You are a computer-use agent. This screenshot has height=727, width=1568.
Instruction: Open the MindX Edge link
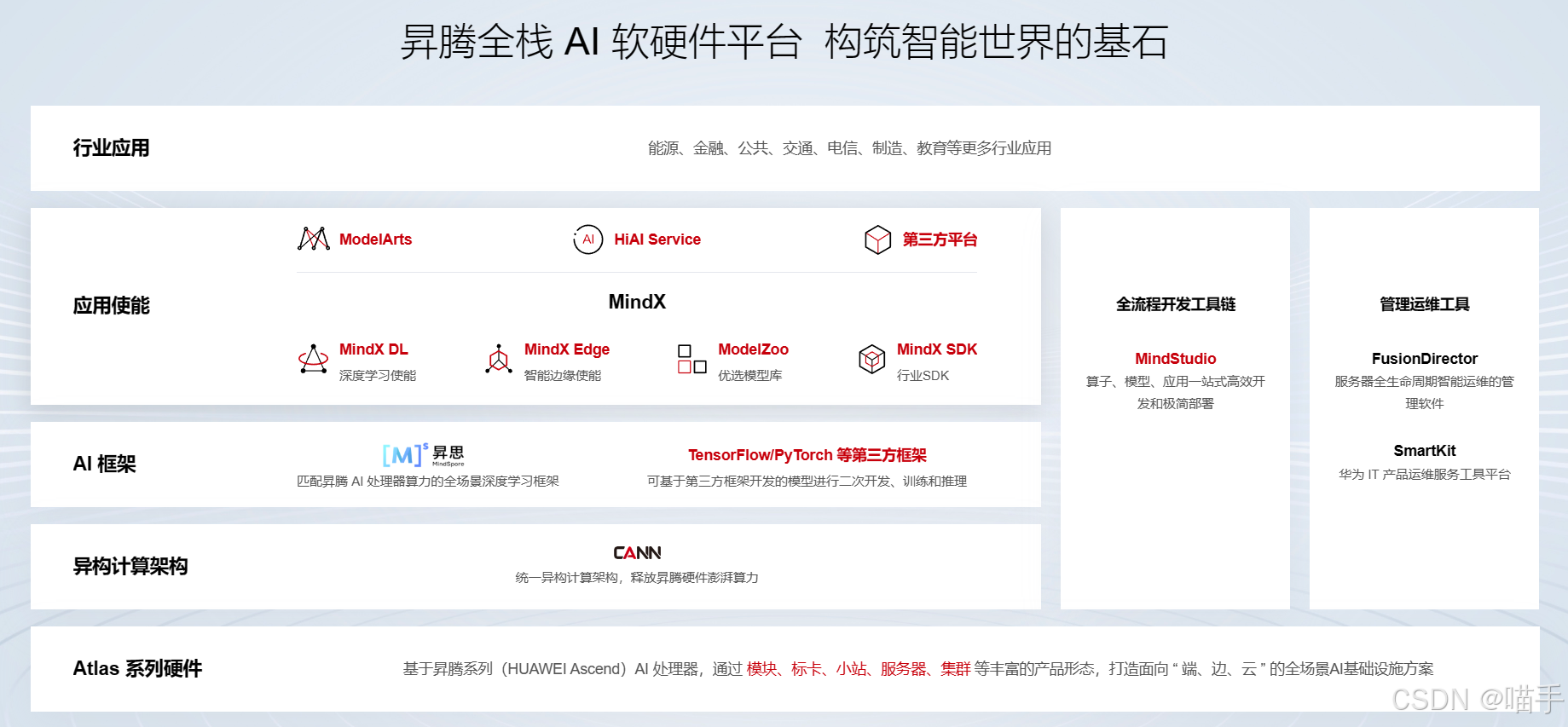point(567,349)
